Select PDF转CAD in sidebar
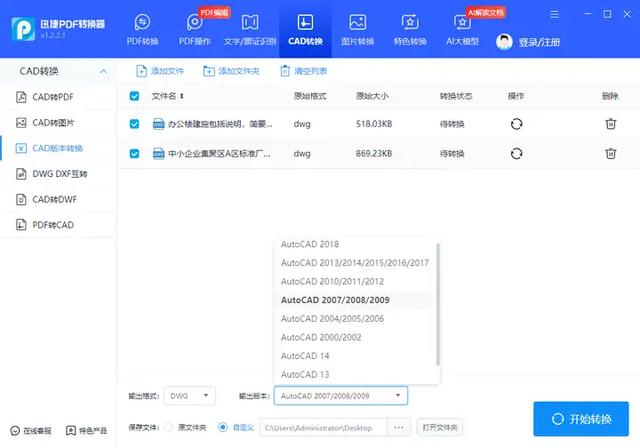 (58, 225)
